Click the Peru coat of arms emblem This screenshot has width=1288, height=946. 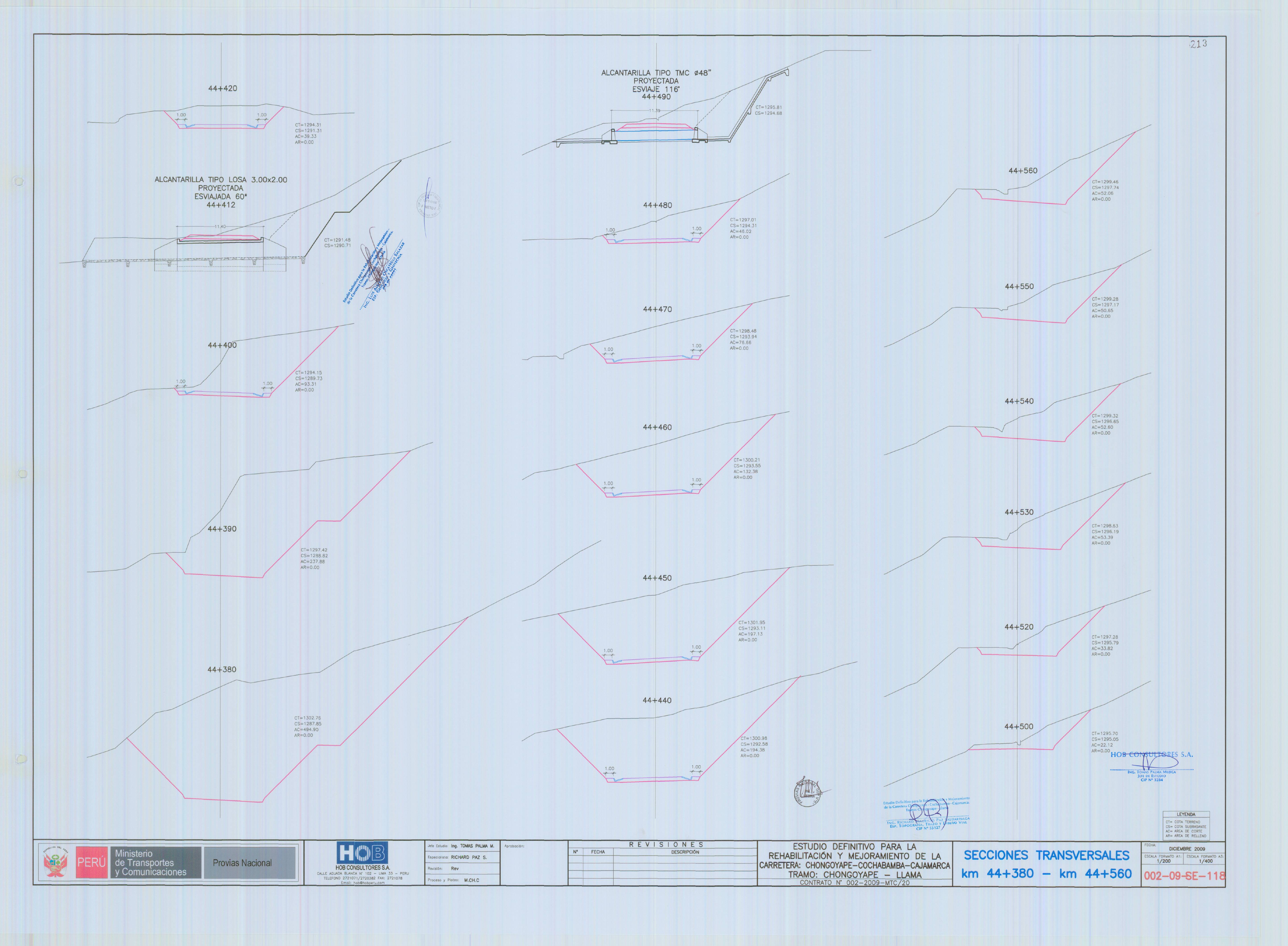[x=56, y=862]
